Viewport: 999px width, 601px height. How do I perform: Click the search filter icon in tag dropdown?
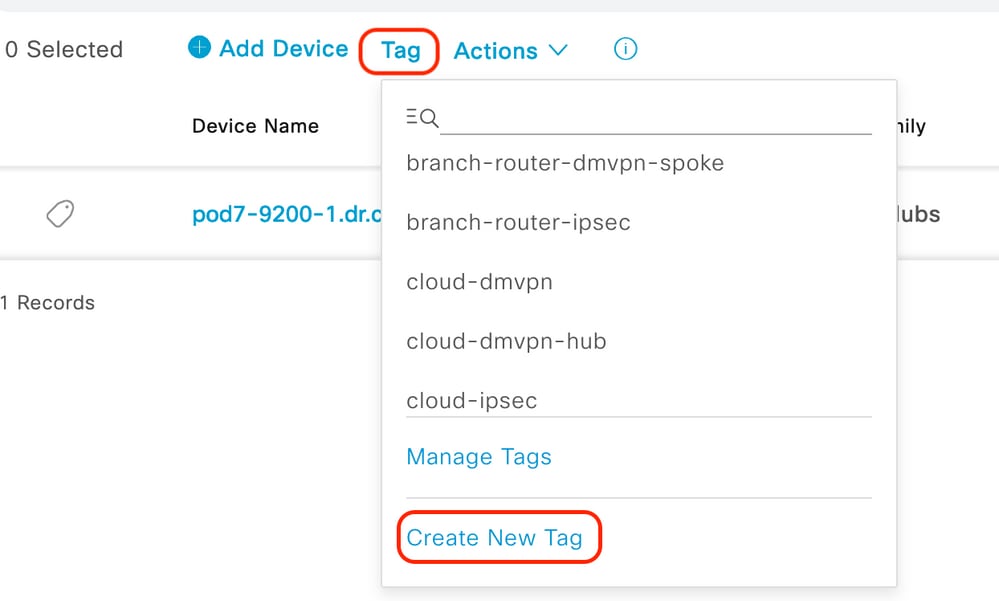point(422,117)
